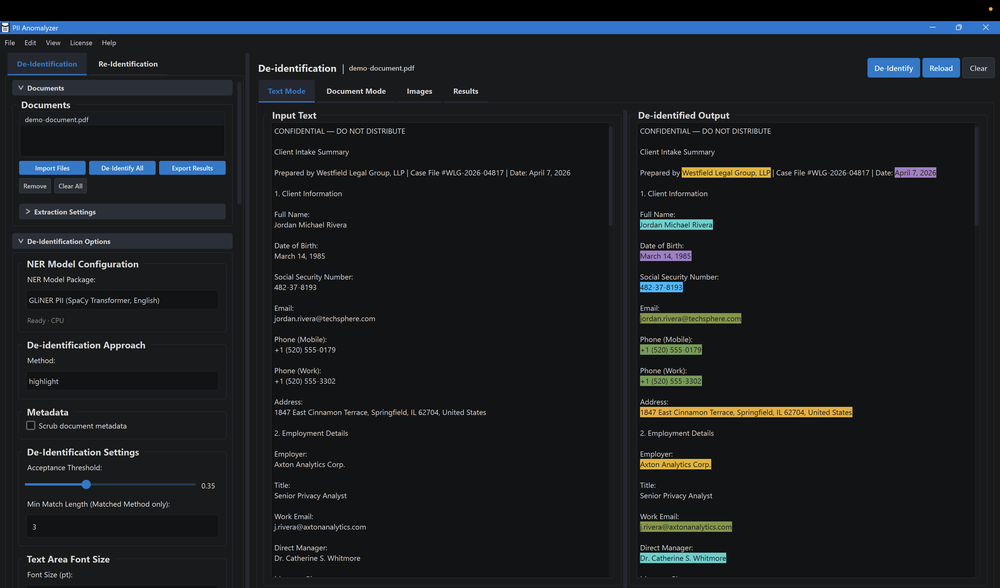
Task: Click the Remove button
Action: point(35,186)
